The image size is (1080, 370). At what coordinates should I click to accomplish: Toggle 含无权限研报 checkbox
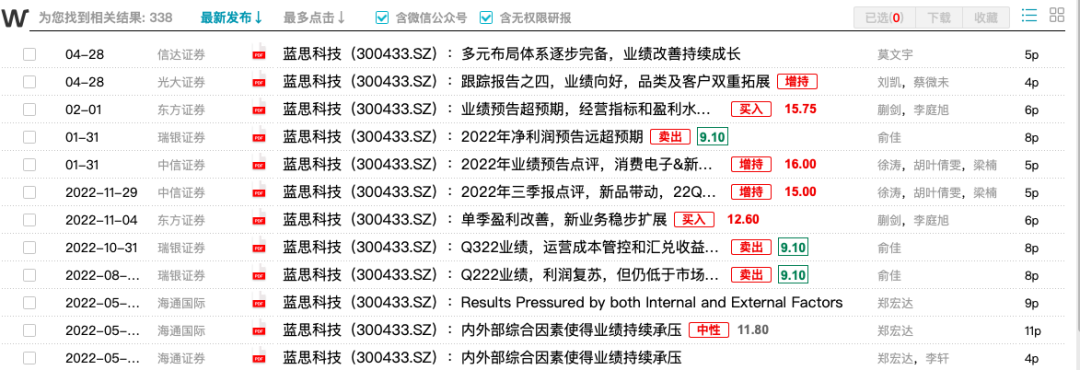click(486, 18)
